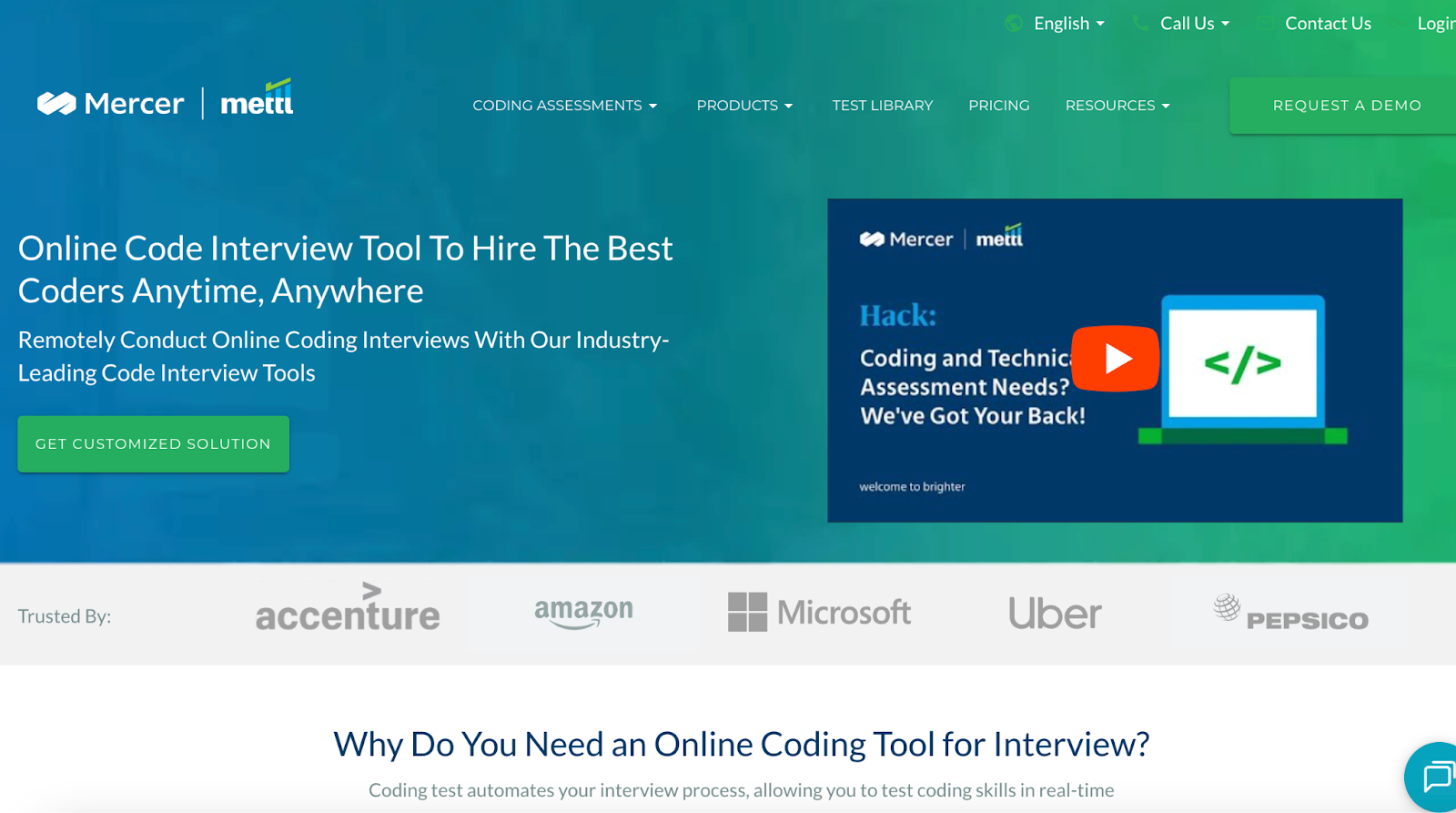Click the Accenture logo in Trusted By
Screen dimensions: 1456x813
(348, 607)
